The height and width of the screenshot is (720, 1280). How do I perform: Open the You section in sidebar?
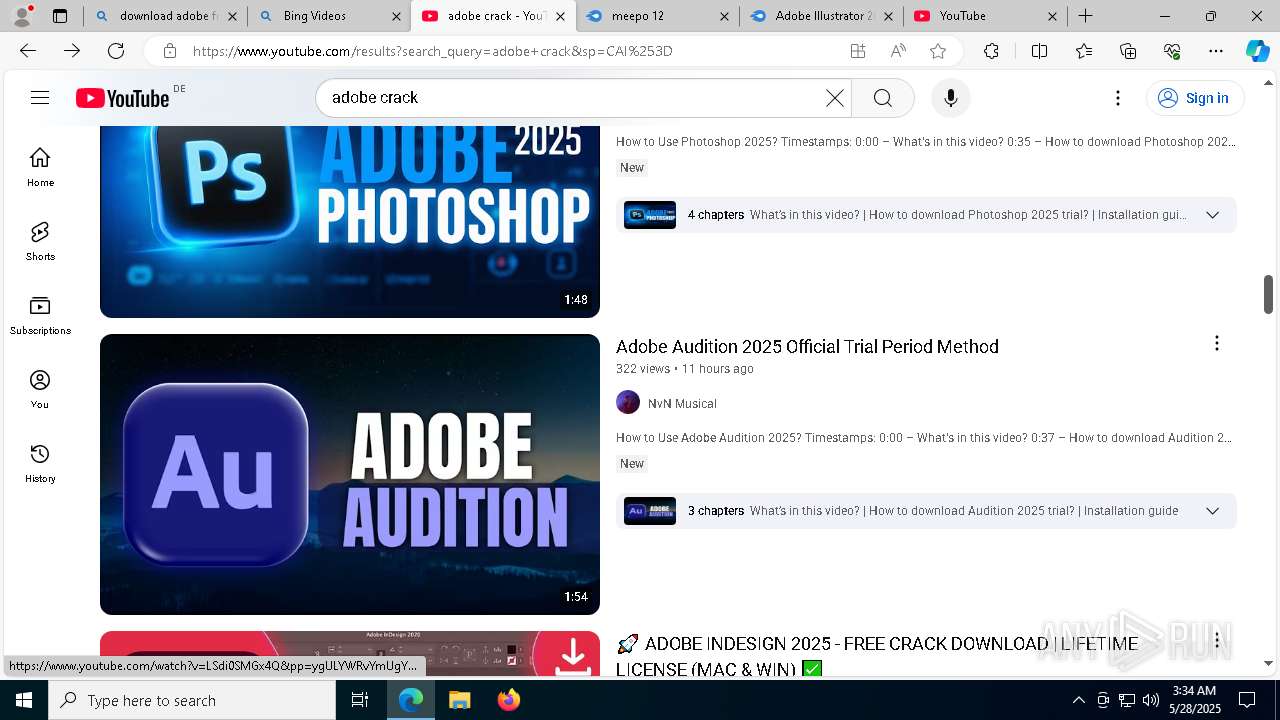(x=40, y=389)
